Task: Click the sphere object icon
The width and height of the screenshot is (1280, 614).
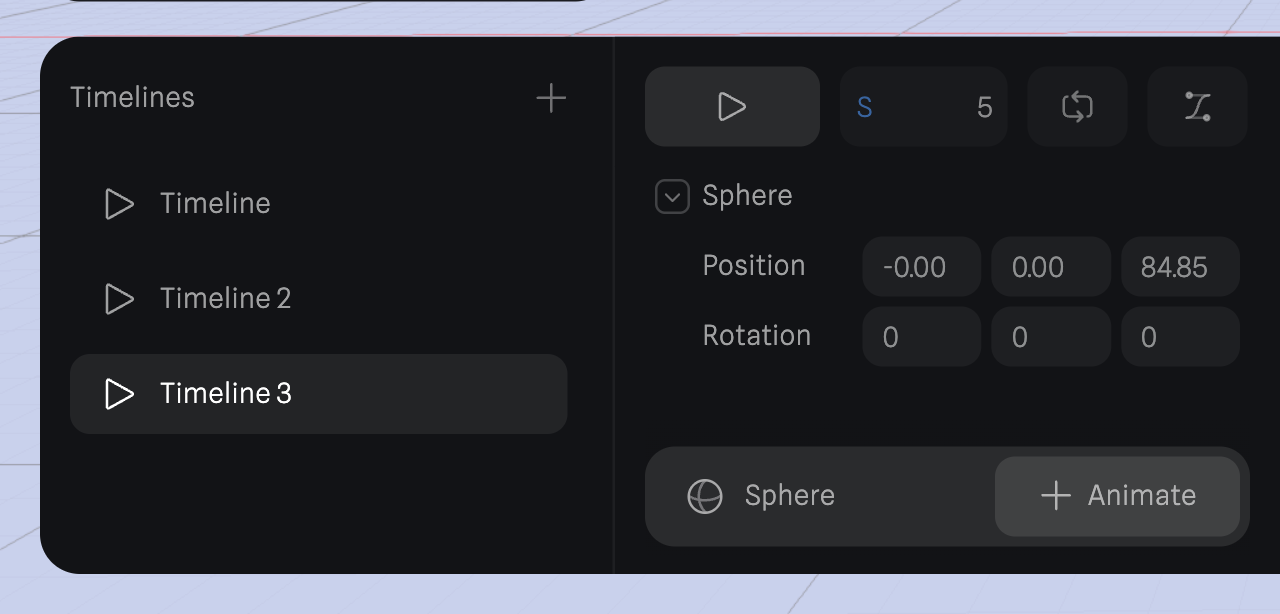Action: [705, 496]
